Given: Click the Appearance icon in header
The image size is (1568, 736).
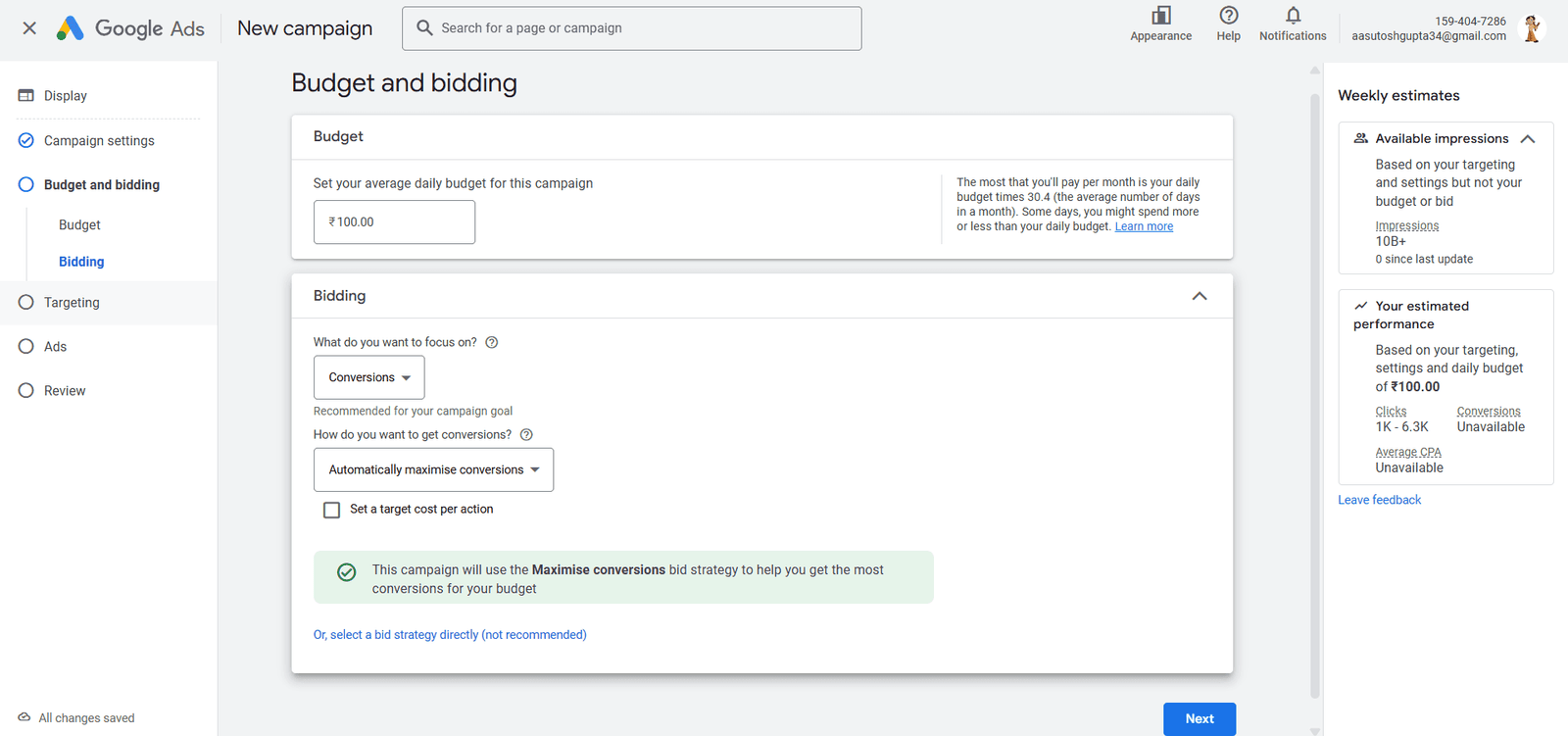Looking at the screenshot, I should [x=1160, y=17].
